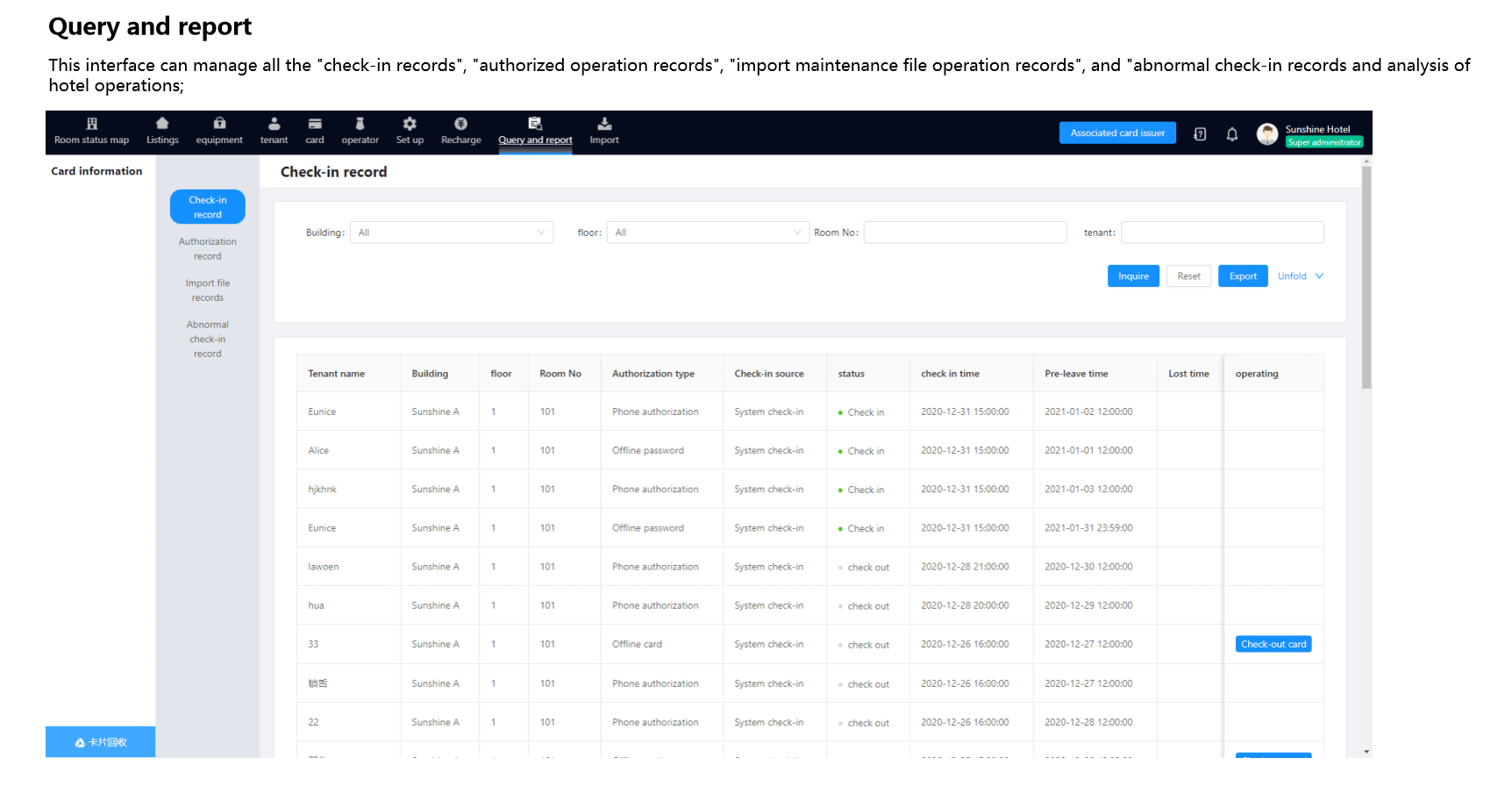The height and width of the screenshot is (801, 1512).
Task: Click the Room No input field
Action: pos(965,232)
